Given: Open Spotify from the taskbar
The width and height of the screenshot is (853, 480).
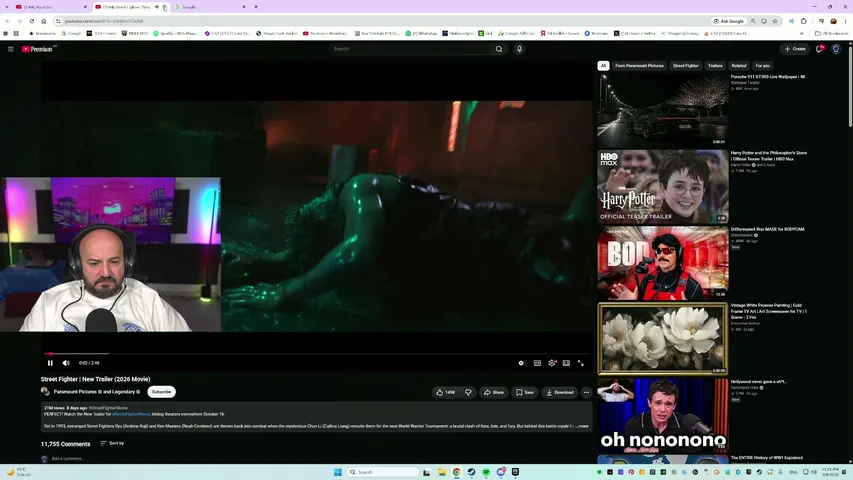Looking at the screenshot, I should [486, 472].
